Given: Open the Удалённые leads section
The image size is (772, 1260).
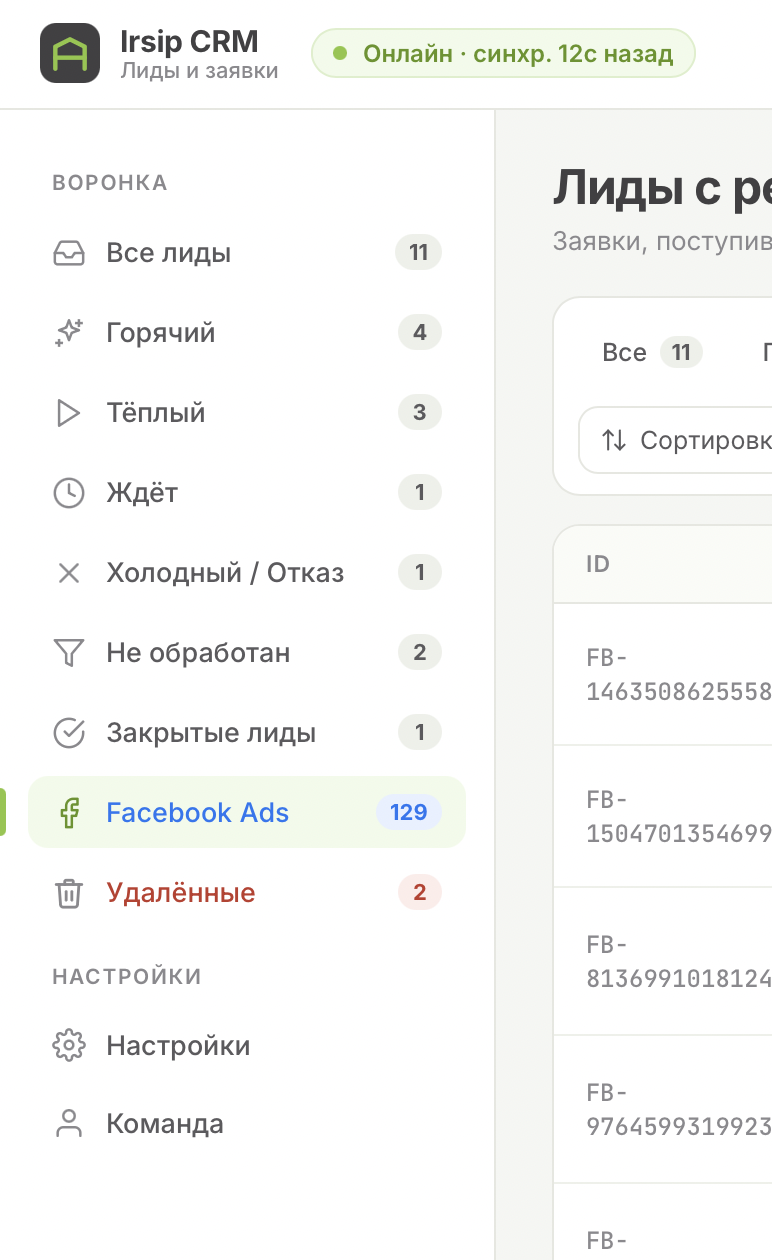Looking at the screenshot, I should (x=181, y=893).
